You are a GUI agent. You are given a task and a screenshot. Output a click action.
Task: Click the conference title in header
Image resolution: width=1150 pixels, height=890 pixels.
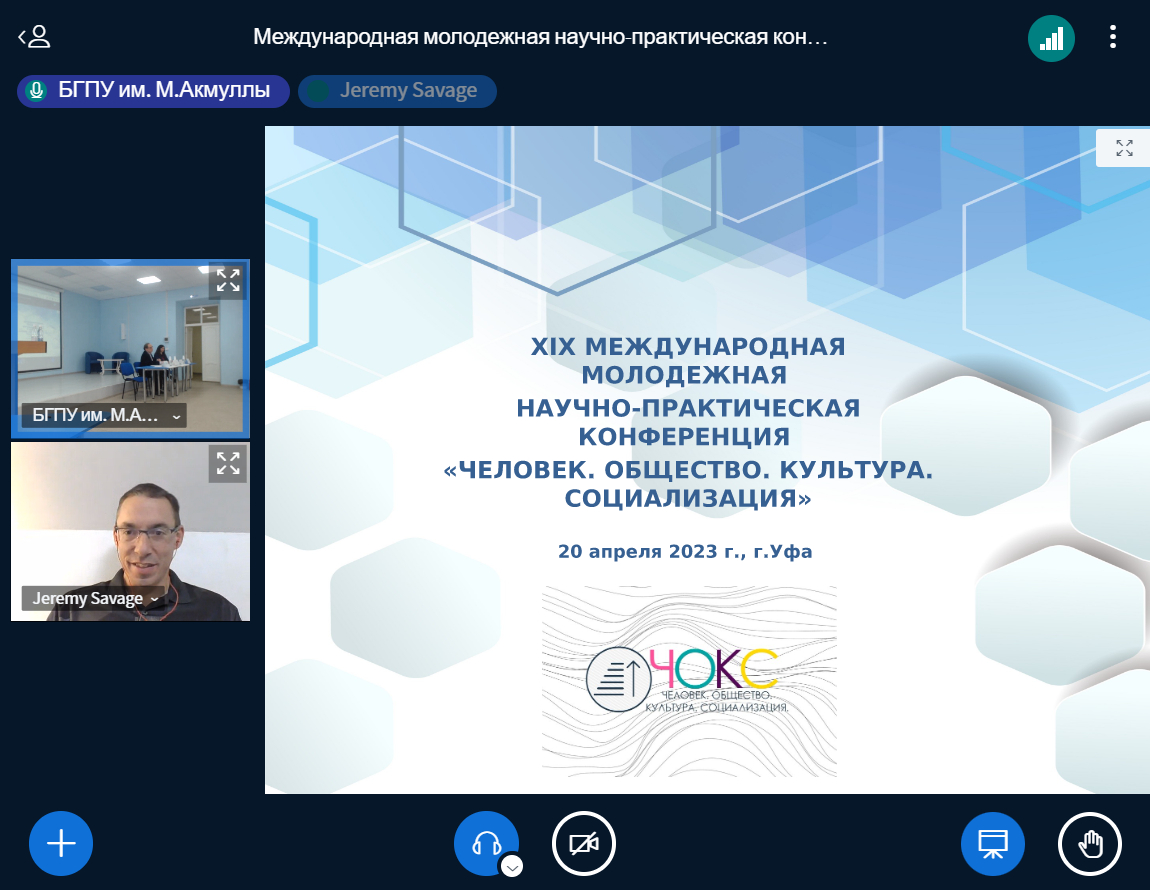(x=540, y=38)
